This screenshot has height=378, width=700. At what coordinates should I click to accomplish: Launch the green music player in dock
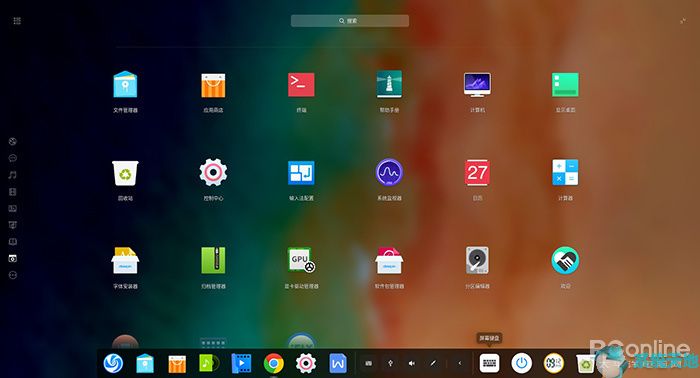(209, 363)
